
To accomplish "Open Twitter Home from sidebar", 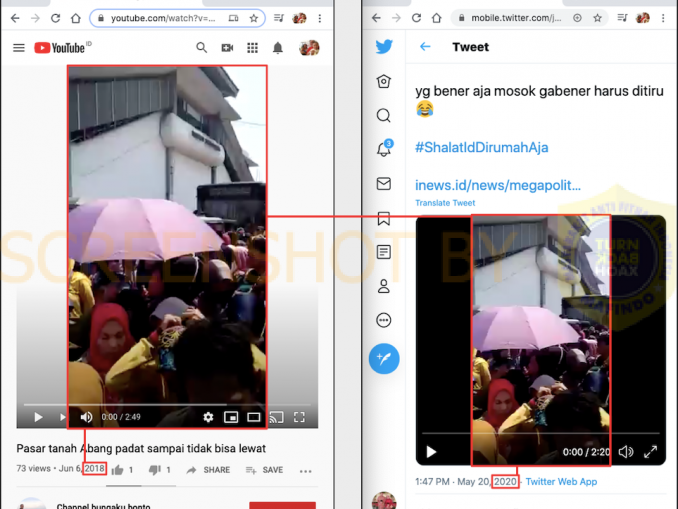I will pyautogui.click(x=384, y=81).
